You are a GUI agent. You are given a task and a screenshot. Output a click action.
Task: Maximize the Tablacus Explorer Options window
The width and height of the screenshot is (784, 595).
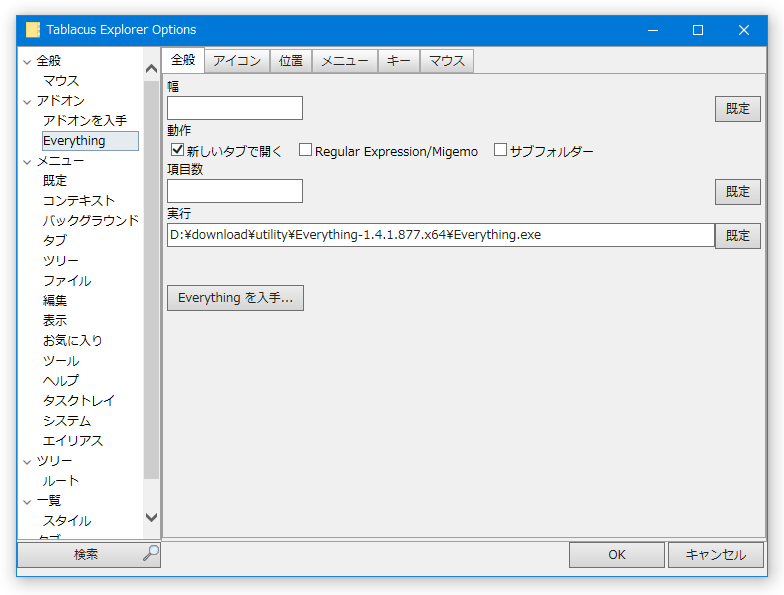click(698, 30)
